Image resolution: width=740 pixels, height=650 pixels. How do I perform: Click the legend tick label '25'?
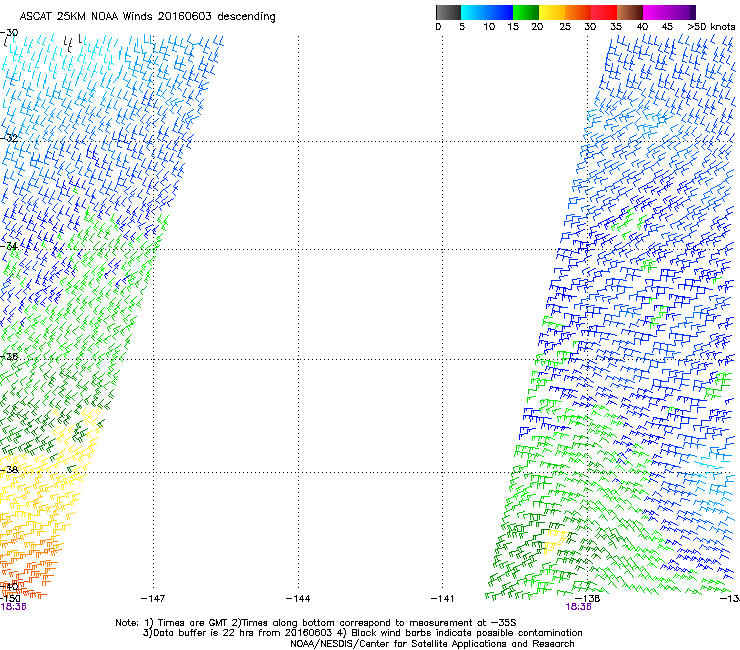coord(565,27)
